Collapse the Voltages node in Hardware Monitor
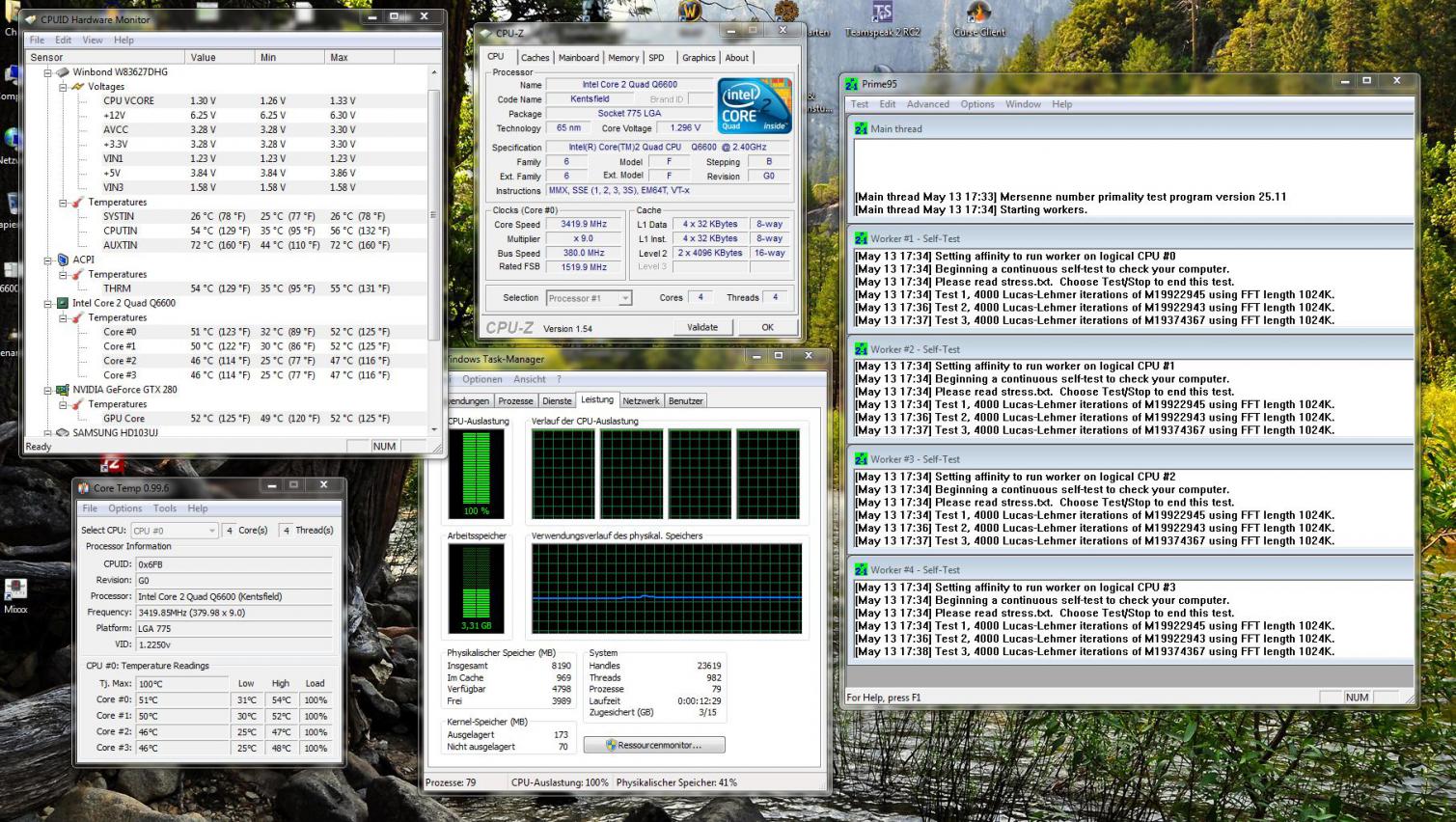Screen dimensions: 1456x822 pyautogui.click(x=63, y=87)
